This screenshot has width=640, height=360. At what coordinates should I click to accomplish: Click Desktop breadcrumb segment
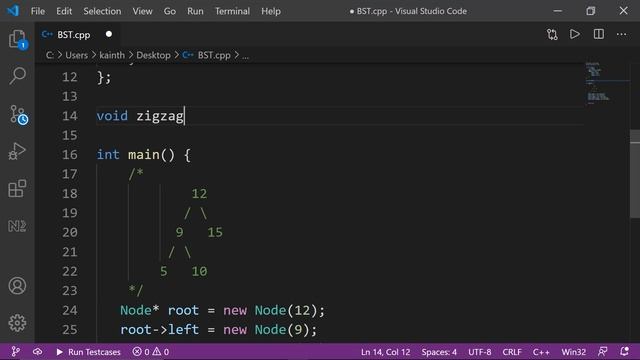153,55
